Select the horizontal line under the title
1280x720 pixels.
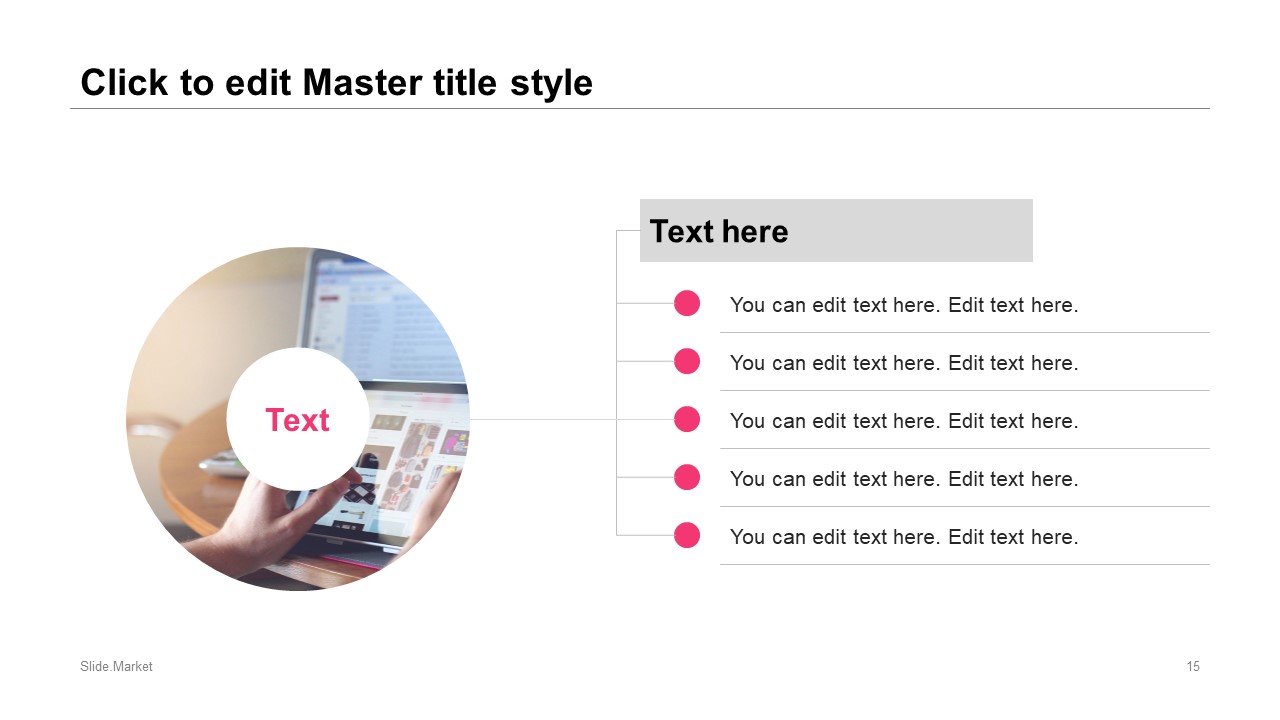click(640, 108)
